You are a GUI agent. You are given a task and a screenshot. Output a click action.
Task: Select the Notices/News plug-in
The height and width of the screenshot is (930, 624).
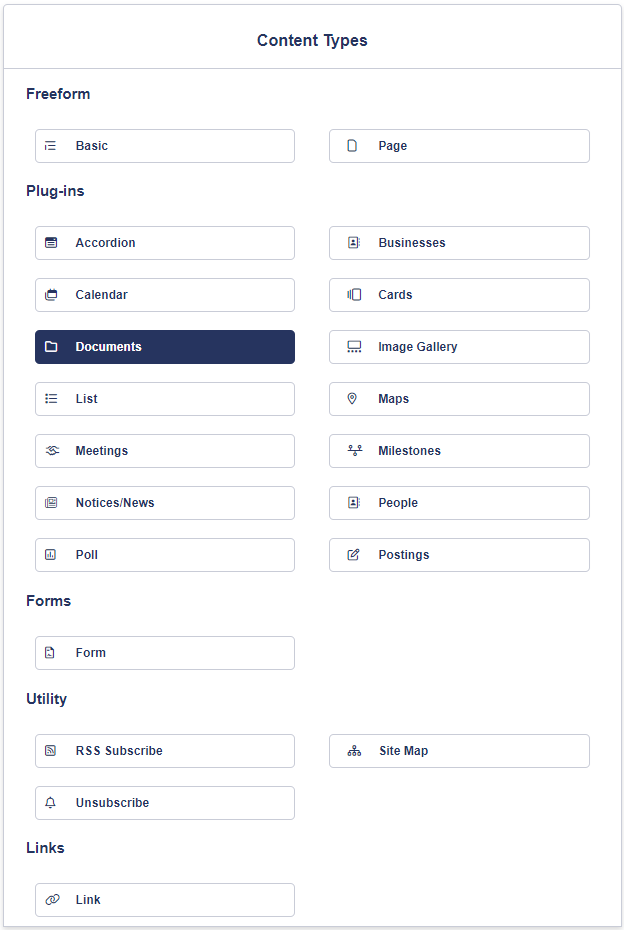pos(165,503)
